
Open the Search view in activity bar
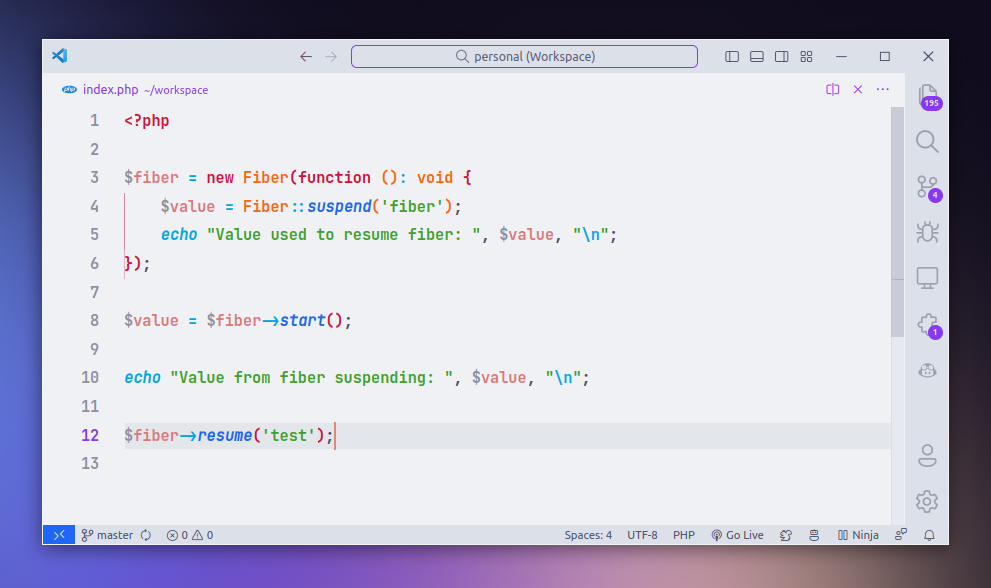click(927, 142)
